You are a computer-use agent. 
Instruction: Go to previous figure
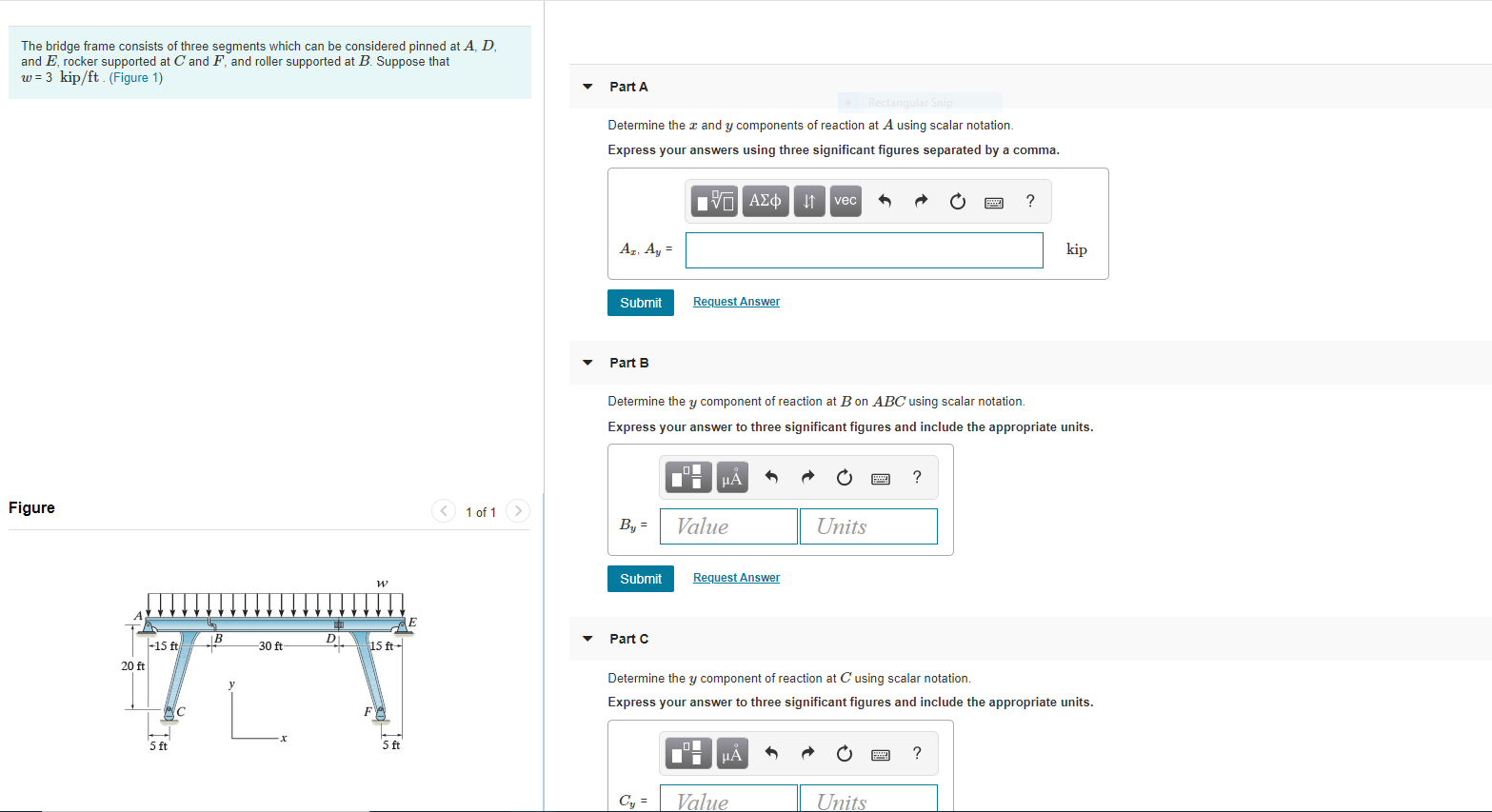tap(444, 511)
